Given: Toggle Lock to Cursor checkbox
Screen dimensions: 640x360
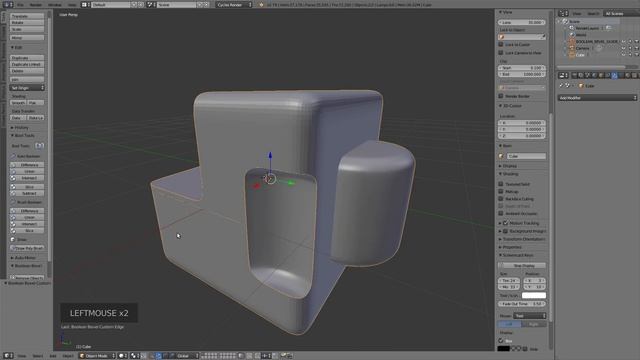Looking at the screenshot, I should point(501,44).
